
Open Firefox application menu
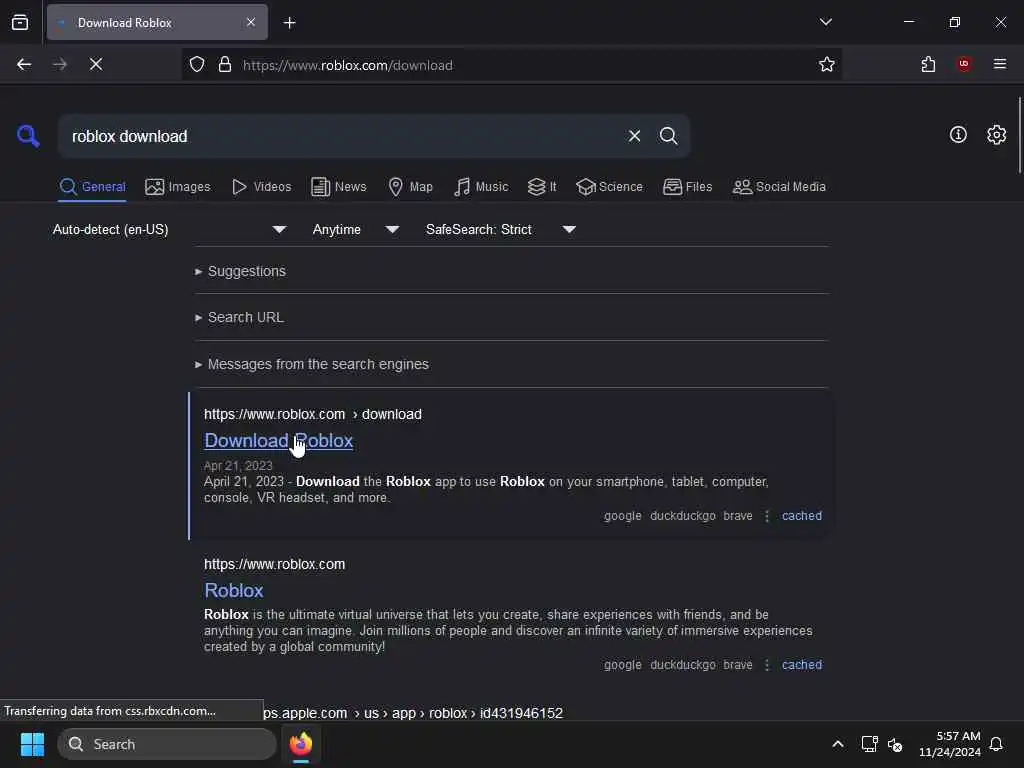pos(1000,64)
